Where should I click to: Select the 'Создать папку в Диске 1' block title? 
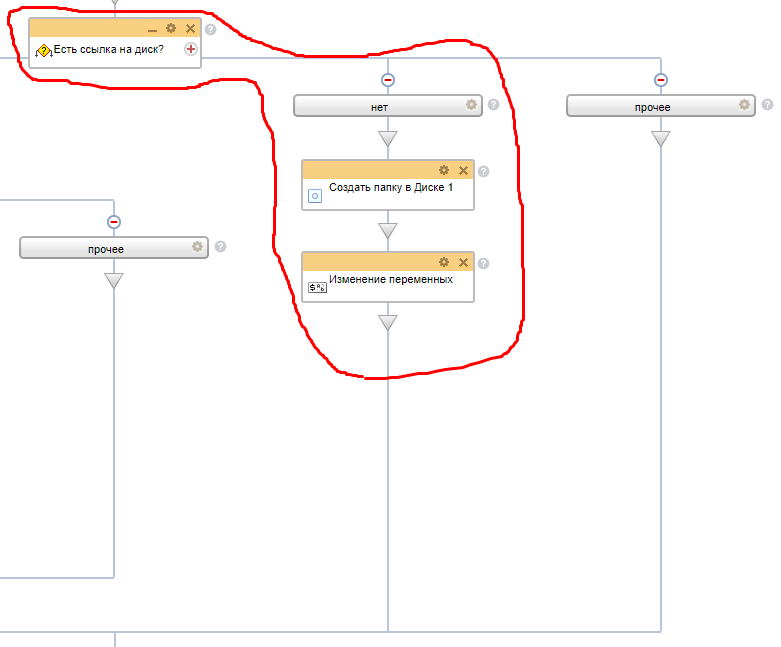tap(385, 188)
